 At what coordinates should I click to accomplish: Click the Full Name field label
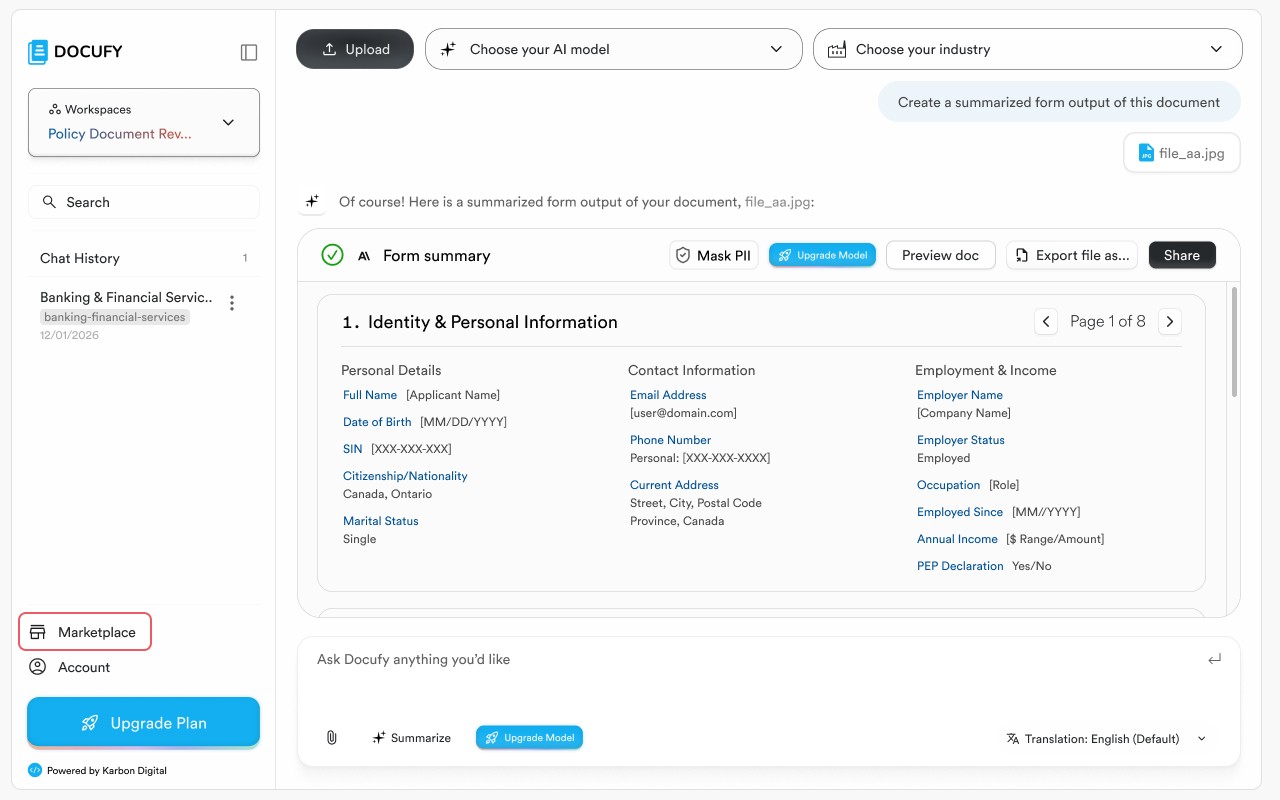pos(370,395)
